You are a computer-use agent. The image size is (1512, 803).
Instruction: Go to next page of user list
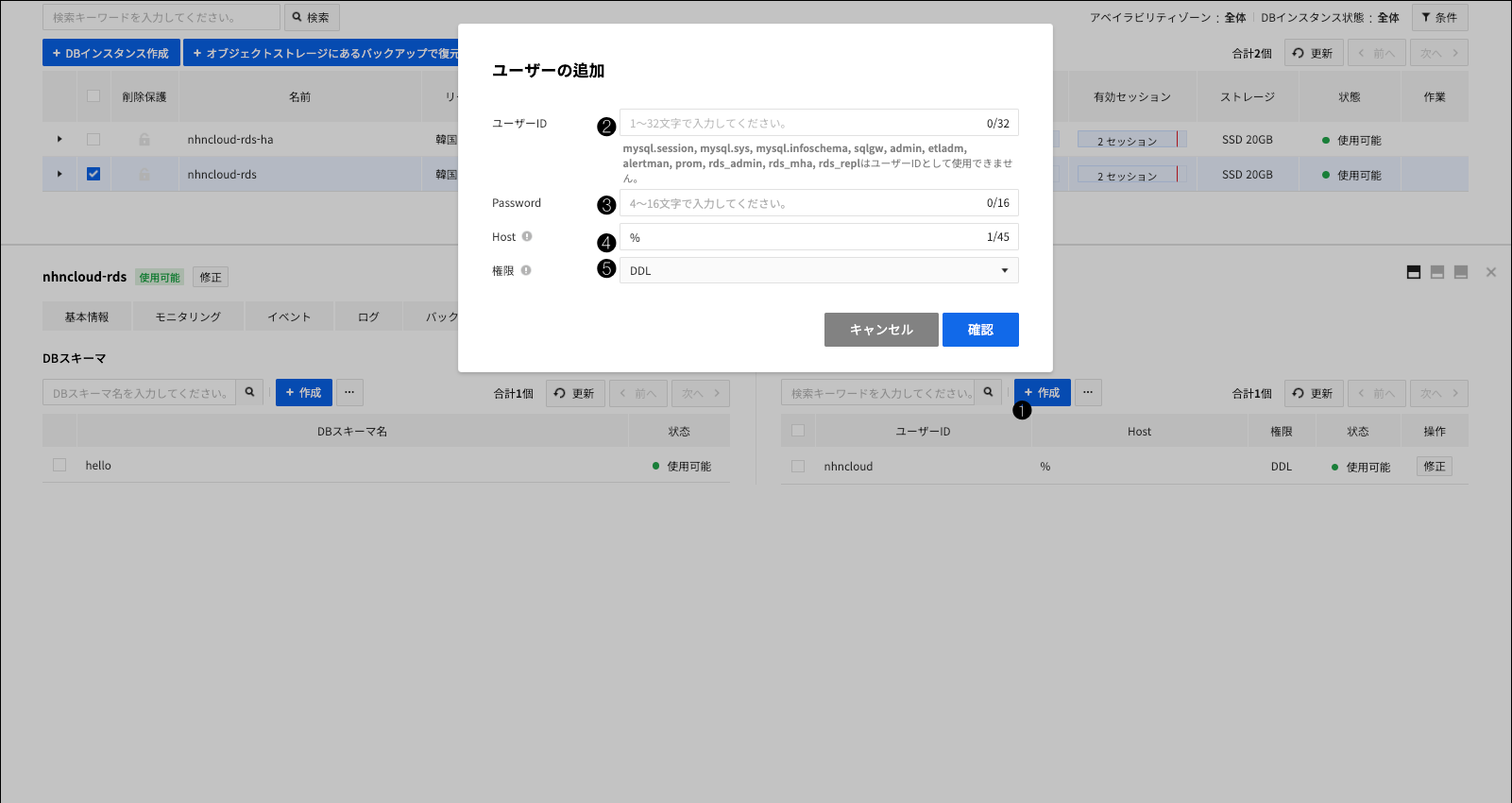click(1439, 393)
